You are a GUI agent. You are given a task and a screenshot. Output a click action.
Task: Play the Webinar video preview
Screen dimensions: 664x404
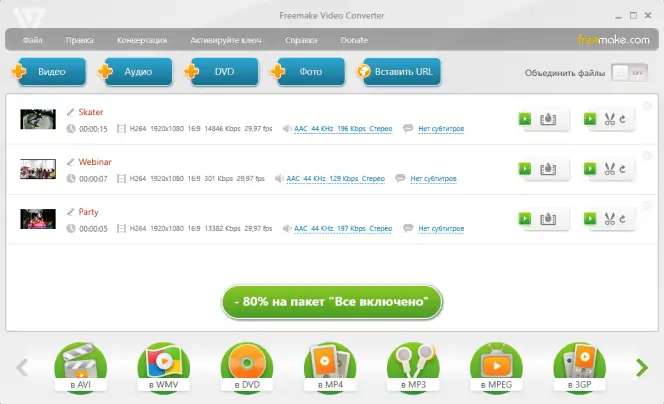tap(525, 169)
